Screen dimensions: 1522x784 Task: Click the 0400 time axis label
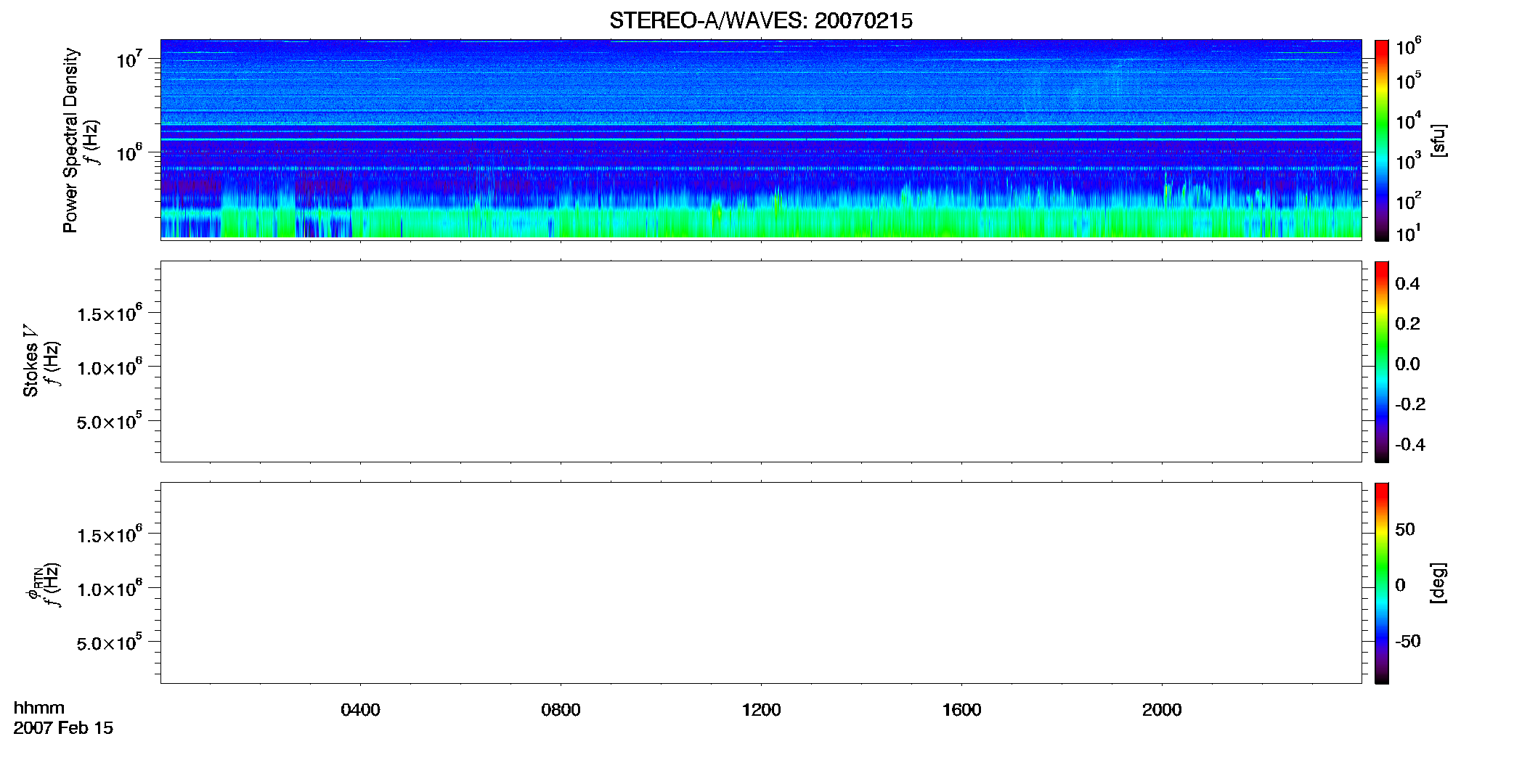point(360,710)
